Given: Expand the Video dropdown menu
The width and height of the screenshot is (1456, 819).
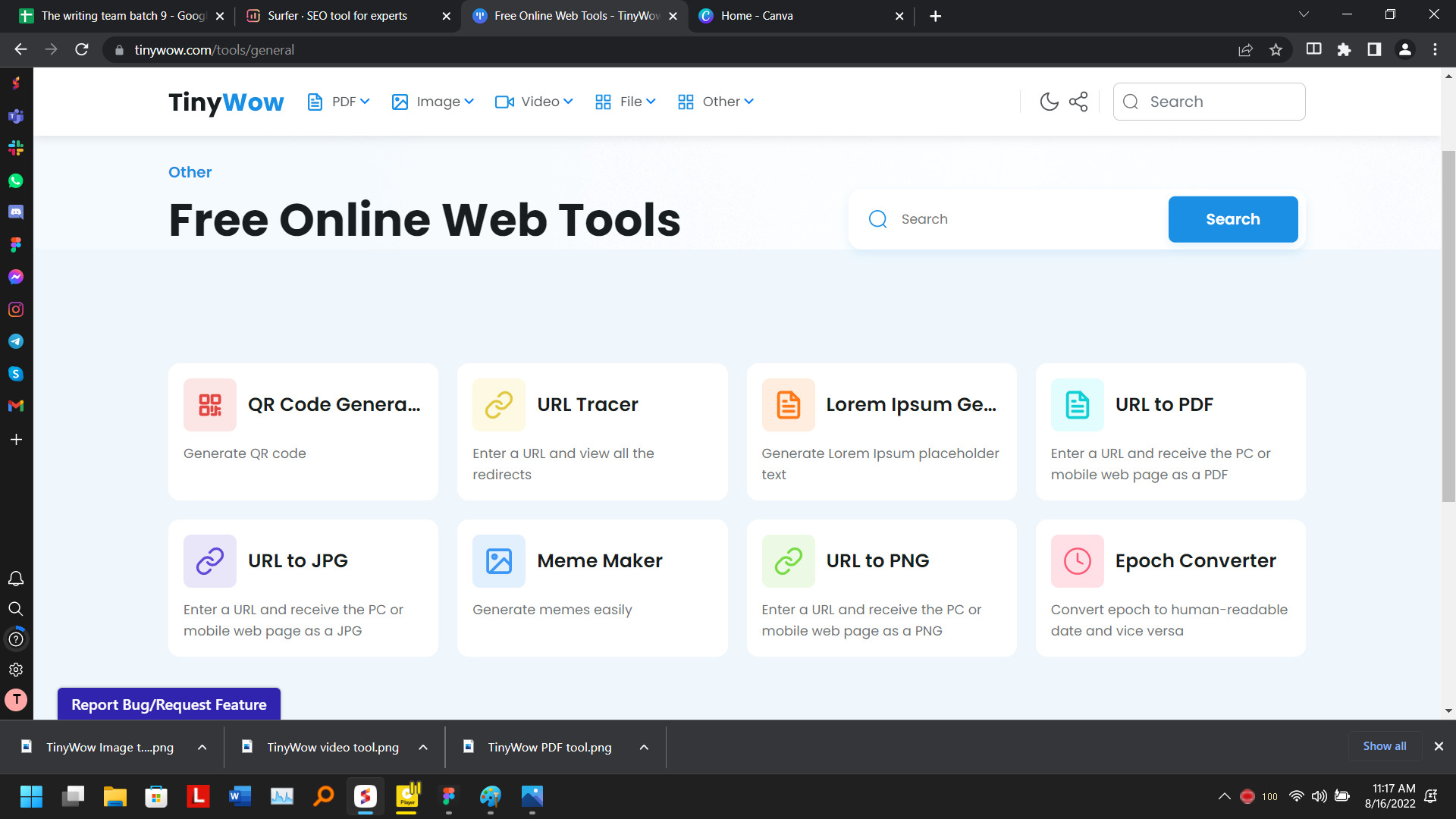Looking at the screenshot, I should [x=534, y=102].
